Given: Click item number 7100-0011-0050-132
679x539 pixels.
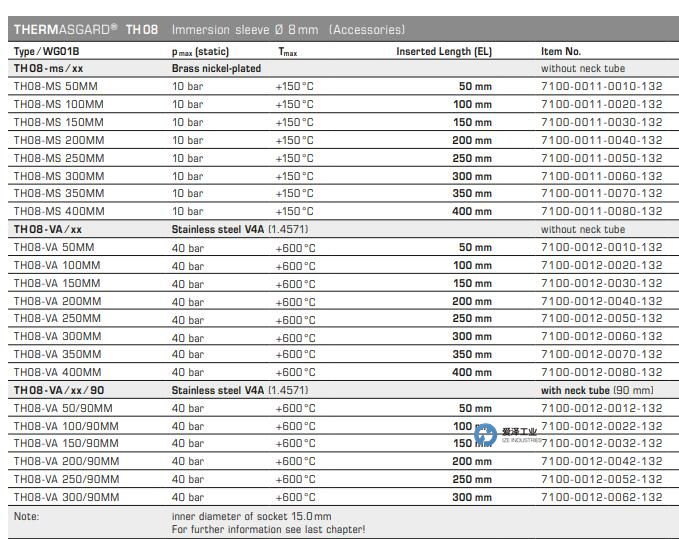Looking at the screenshot, I should [x=601, y=158].
